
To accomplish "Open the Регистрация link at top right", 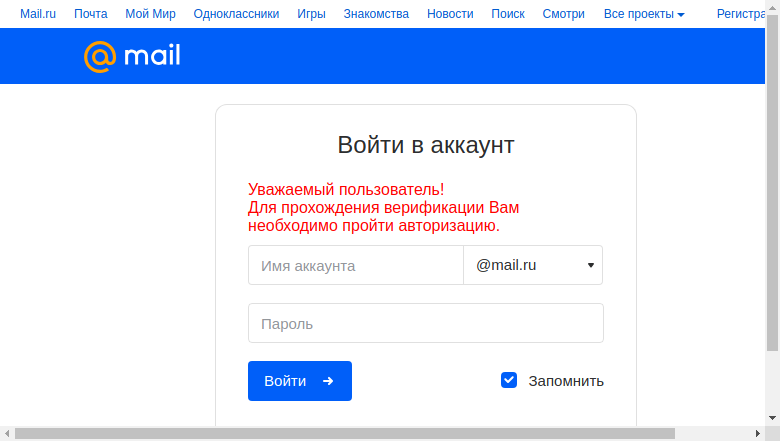I will pyautogui.click(x=741, y=14).
